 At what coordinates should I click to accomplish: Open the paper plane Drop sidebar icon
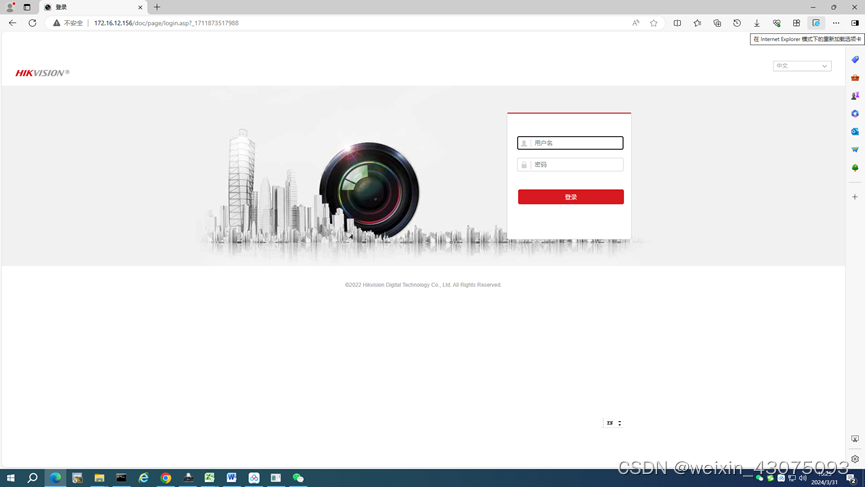pyautogui.click(x=855, y=149)
